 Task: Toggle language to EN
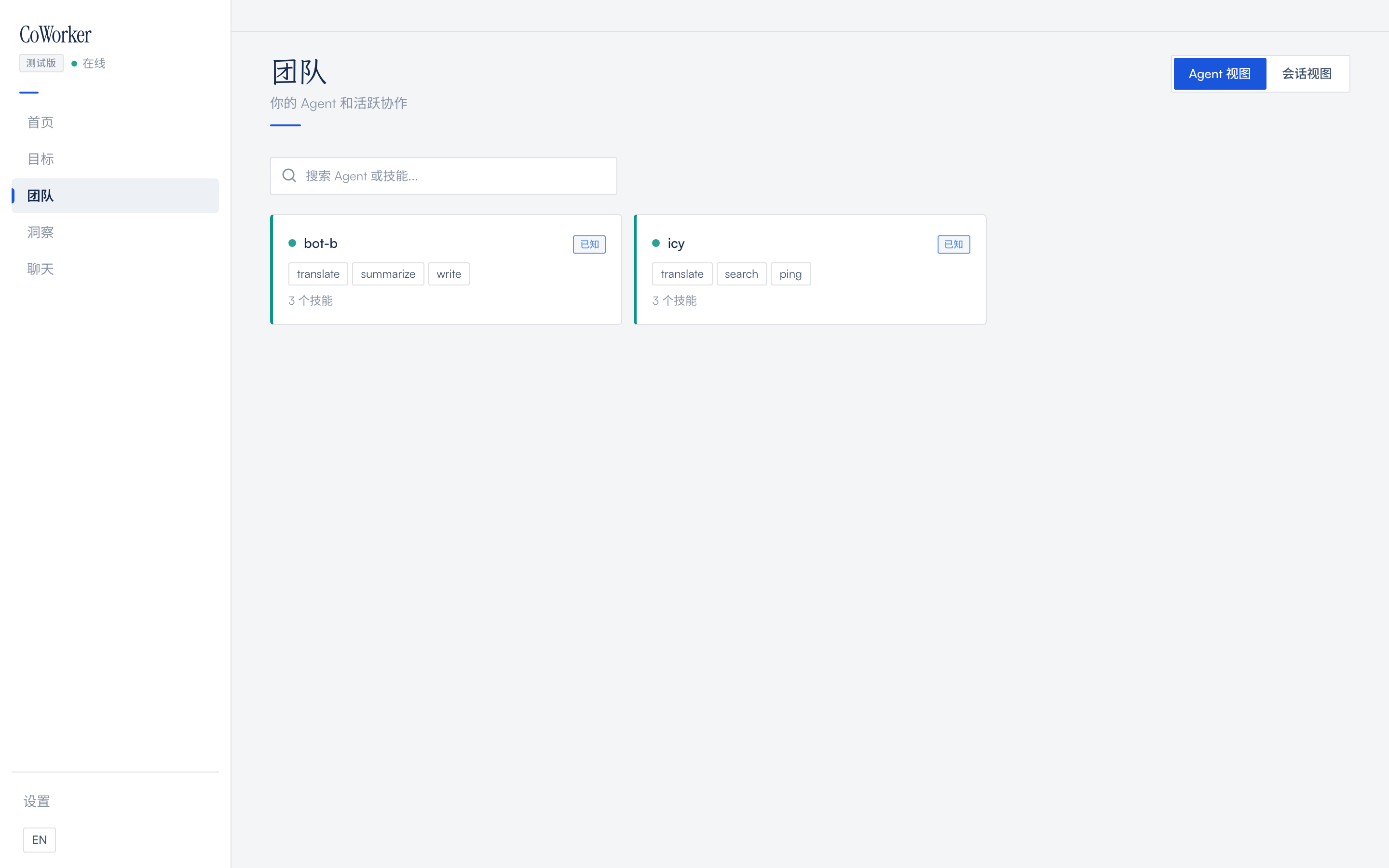click(40, 840)
